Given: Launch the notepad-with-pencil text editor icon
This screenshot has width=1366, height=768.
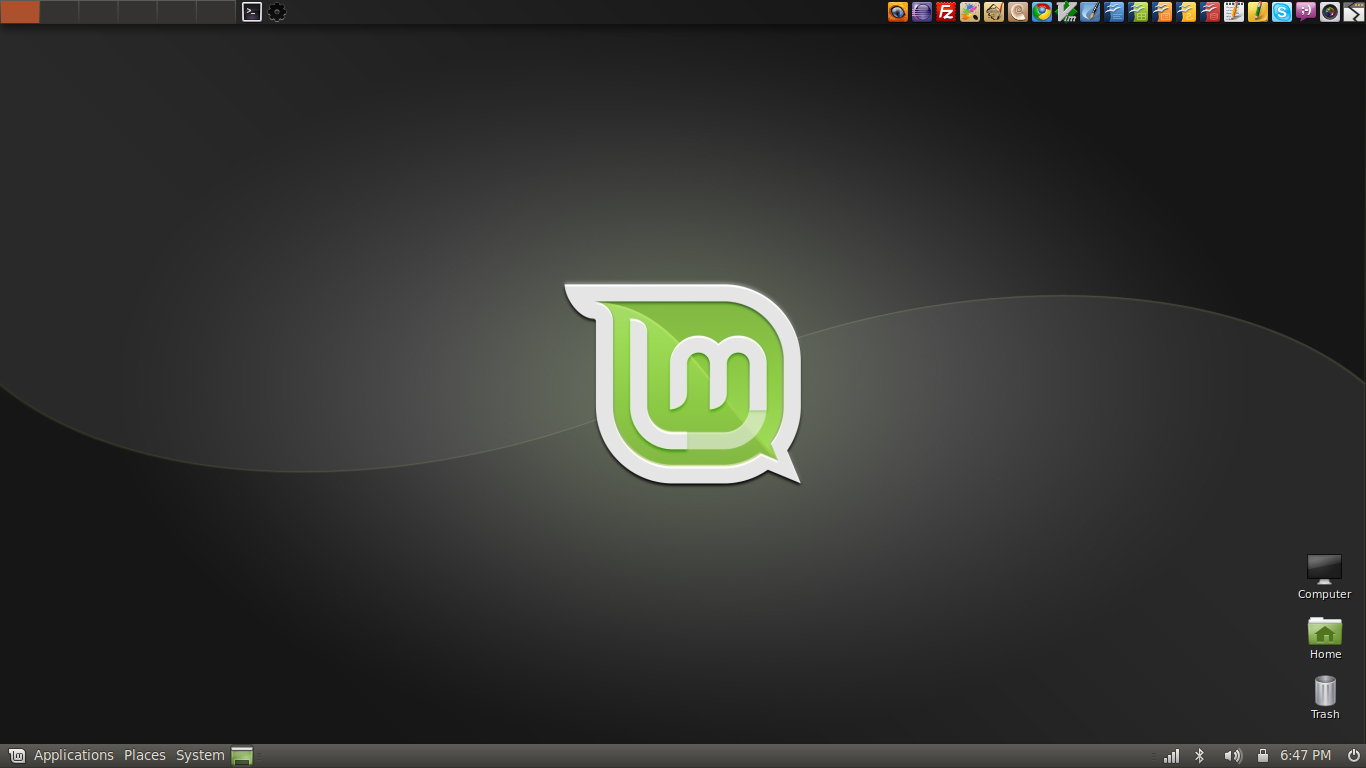Looking at the screenshot, I should tap(1234, 12).
